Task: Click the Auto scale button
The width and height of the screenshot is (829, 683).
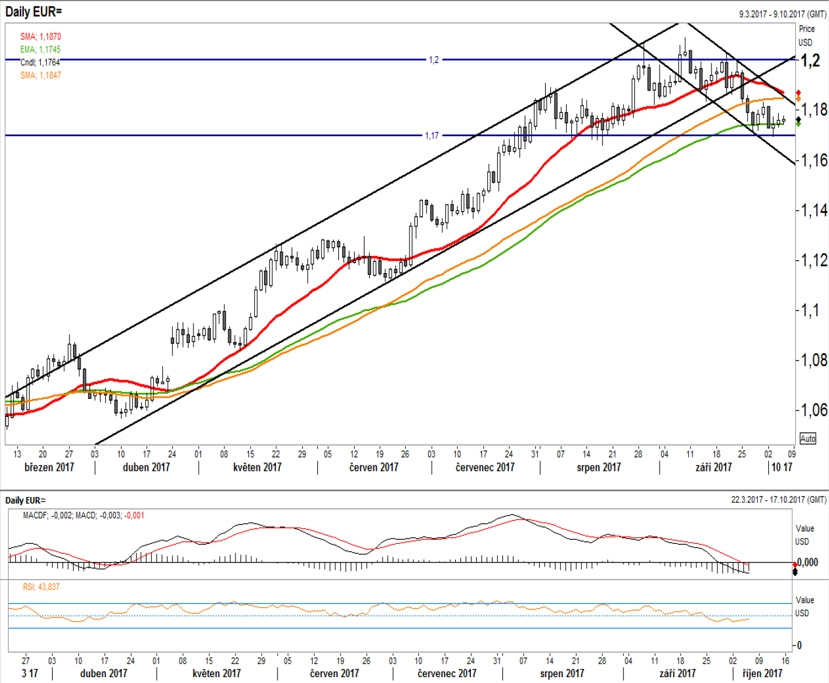Action: (807, 438)
